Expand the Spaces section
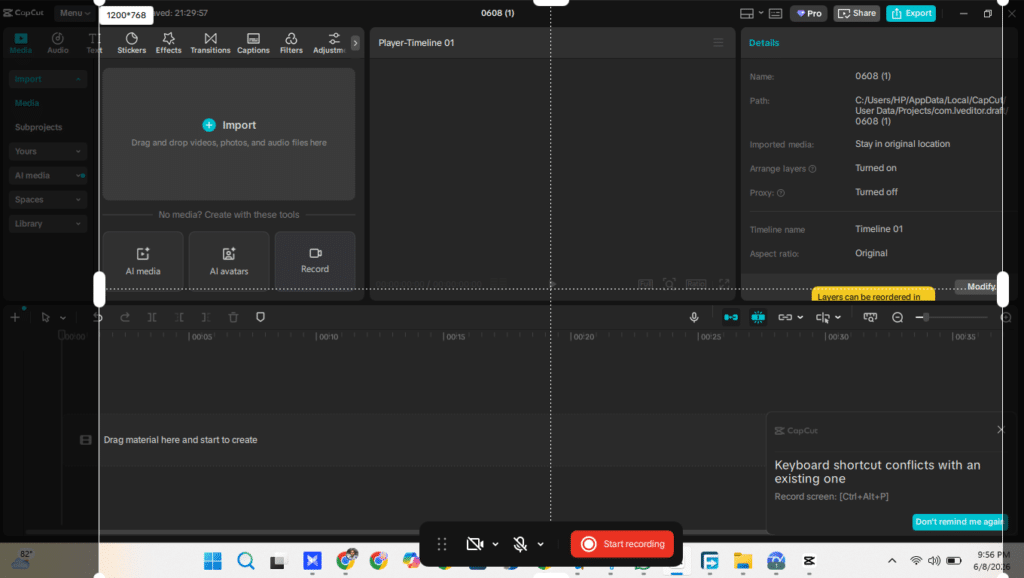Image resolution: width=1024 pixels, height=578 pixels. pyautogui.click(x=48, y=200)
